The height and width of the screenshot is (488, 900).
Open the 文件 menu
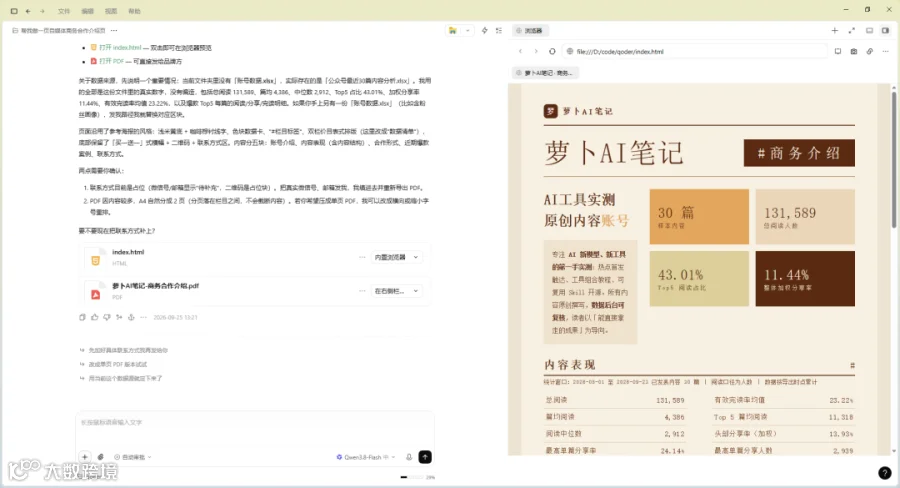click(64, 11)
